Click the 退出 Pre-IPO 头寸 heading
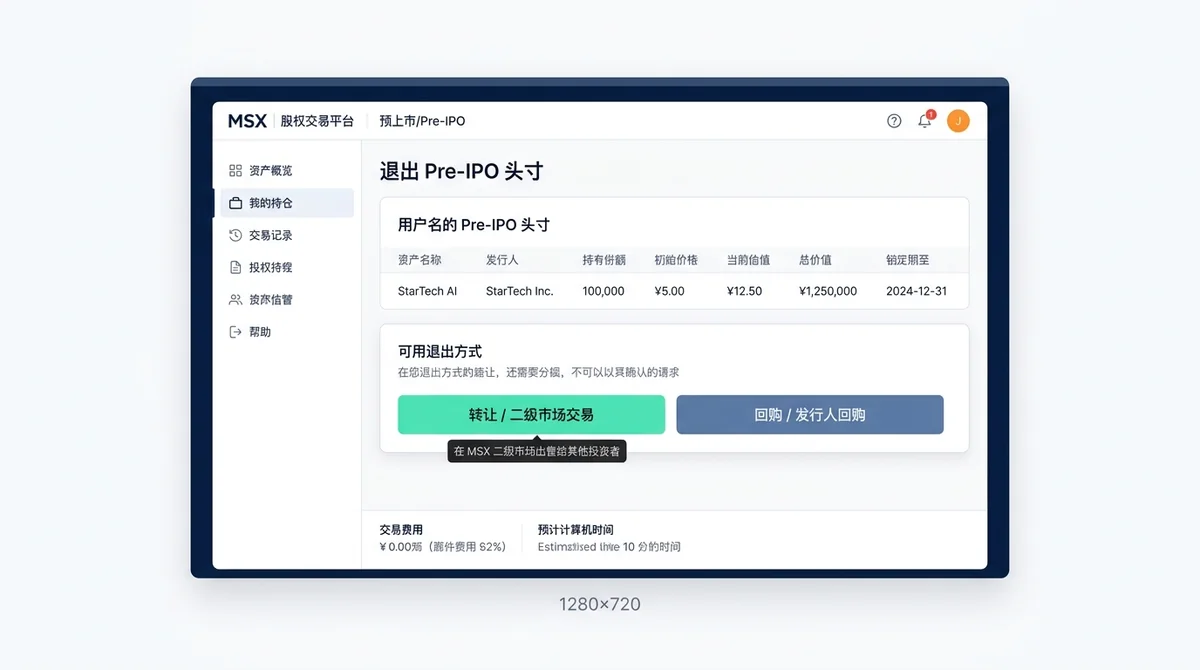 pyautogui.click(x=461, y=171)
